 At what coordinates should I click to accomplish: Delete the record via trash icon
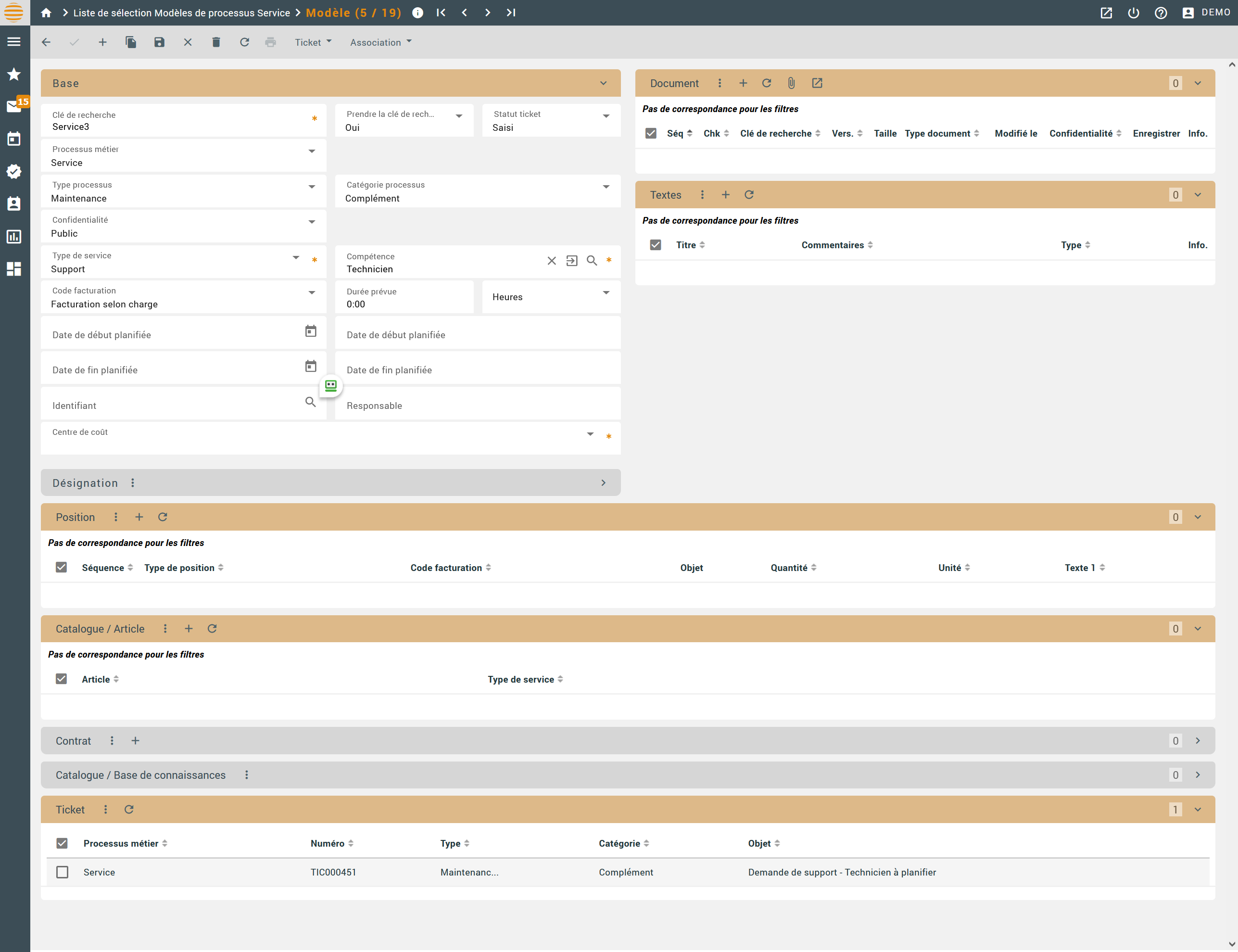[x=216, y=42]
